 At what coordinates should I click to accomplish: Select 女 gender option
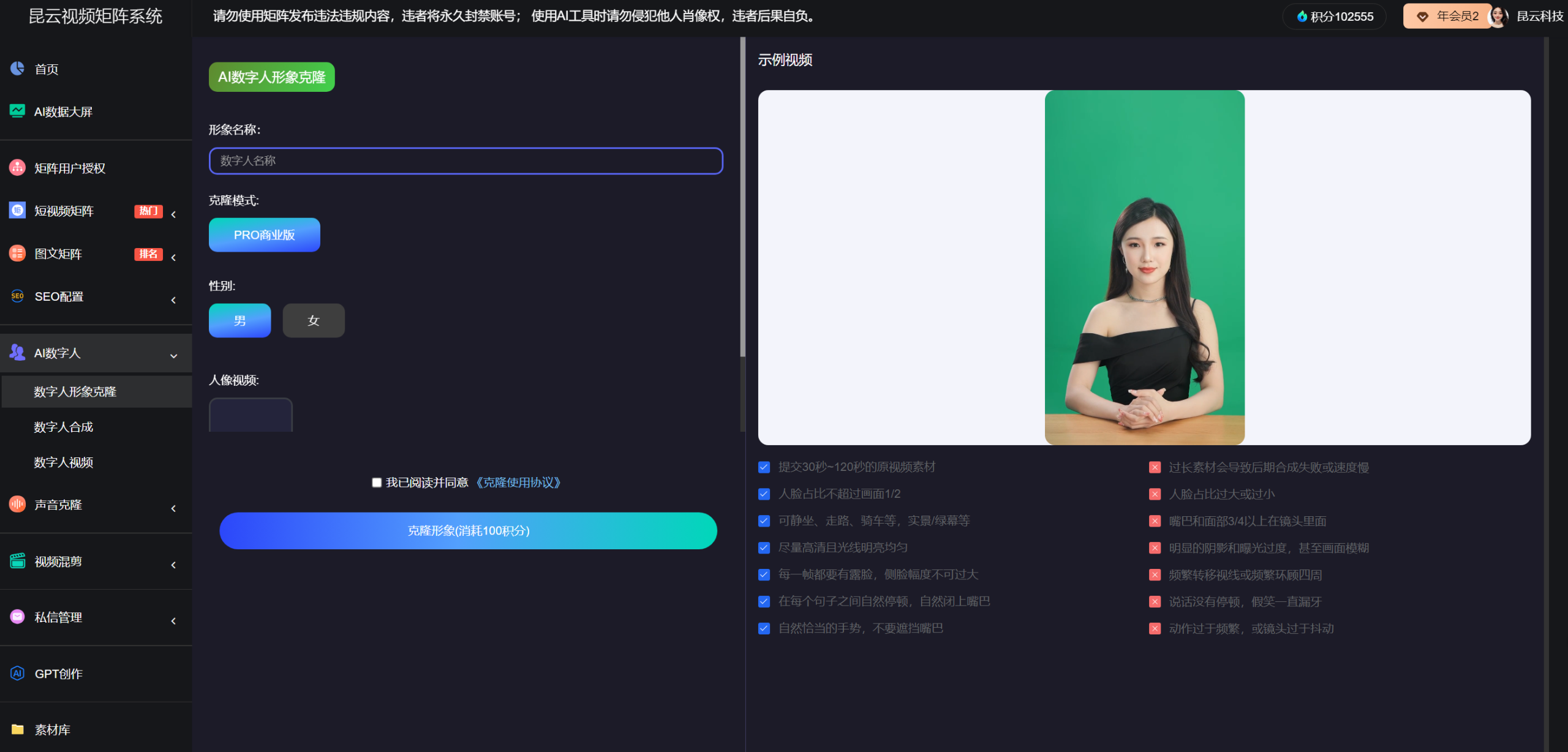(x=314, y=320)
